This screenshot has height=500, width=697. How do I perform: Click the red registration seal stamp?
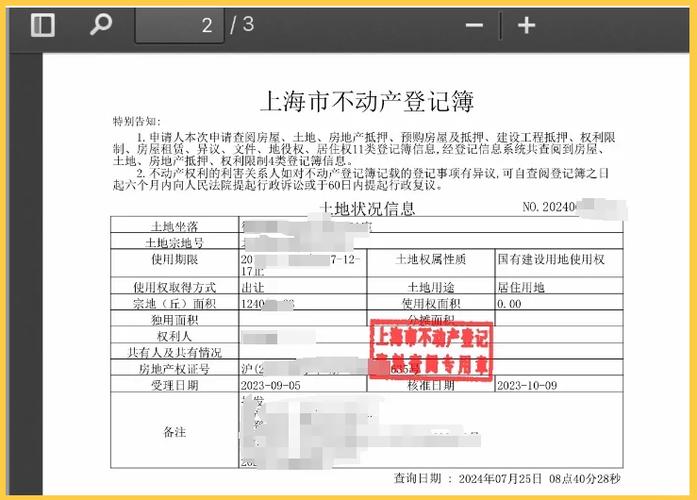tap(431, 351)
